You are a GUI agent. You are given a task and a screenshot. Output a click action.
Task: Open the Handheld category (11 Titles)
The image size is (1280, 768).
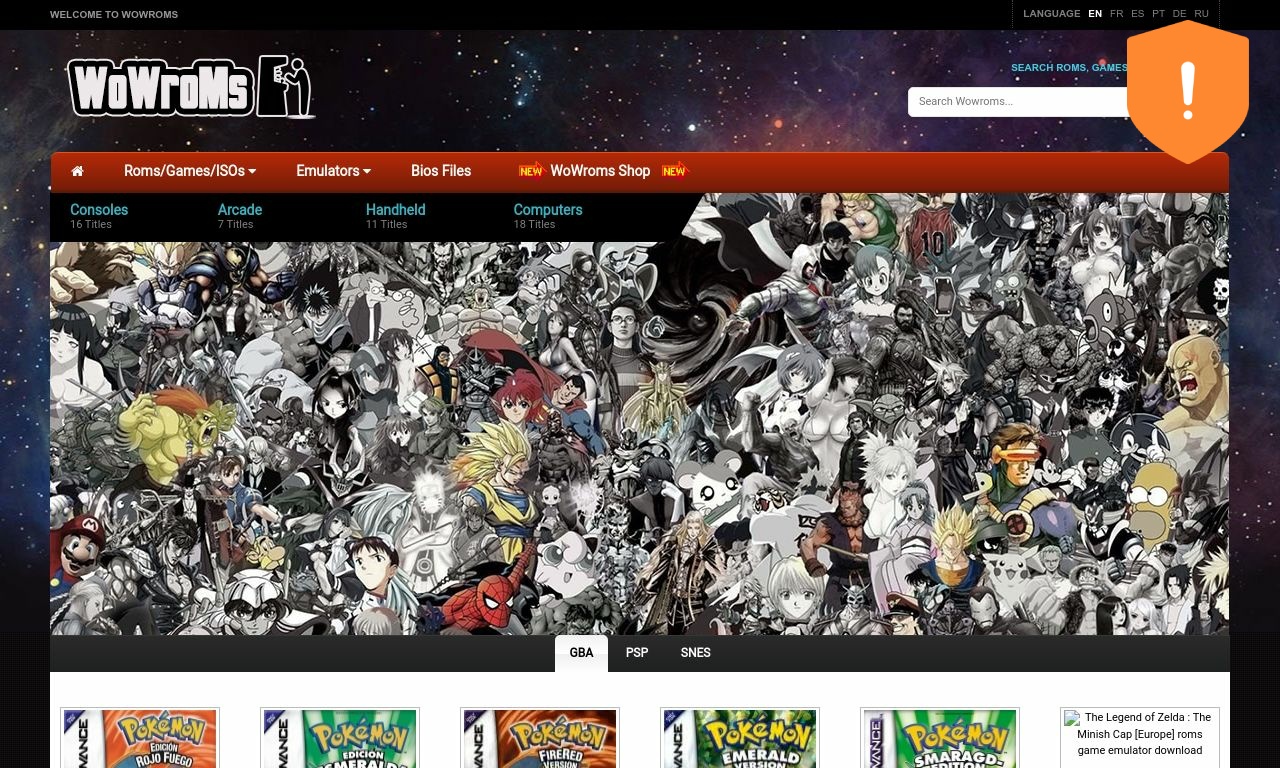395,216
